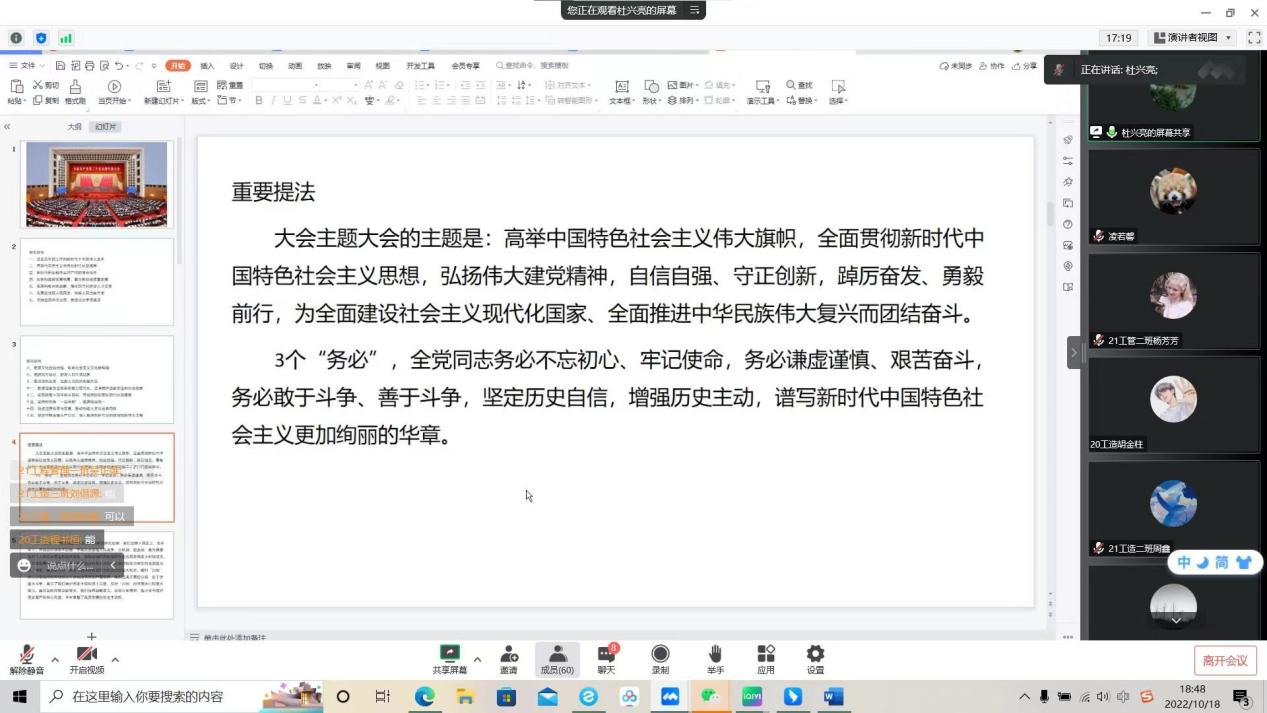Viewport: 1267px width, 713px height.
Task: Unmute microphone via 解除静音
Action: (27, 659)
